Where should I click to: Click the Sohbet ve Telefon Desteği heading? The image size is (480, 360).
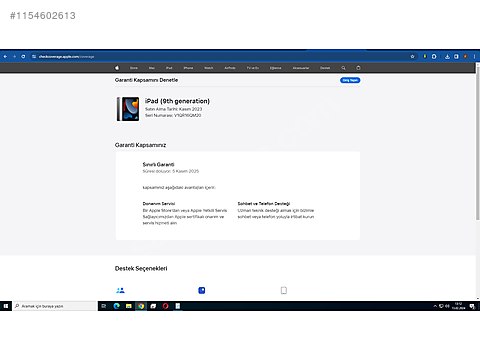click(x=264, y=203)
